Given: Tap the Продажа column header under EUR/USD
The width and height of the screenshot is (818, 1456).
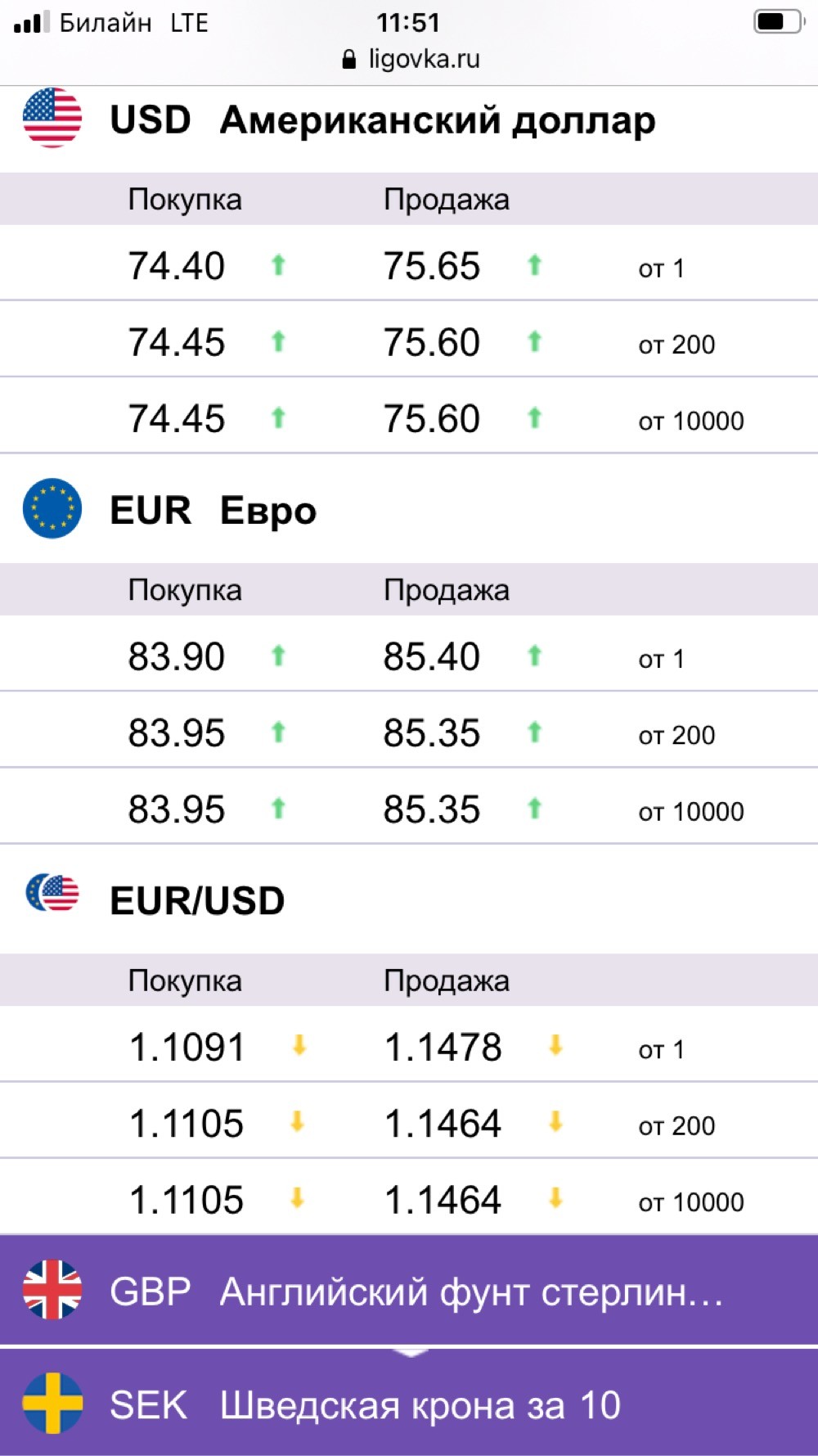Looking at the screenshot, I should 447,980.
